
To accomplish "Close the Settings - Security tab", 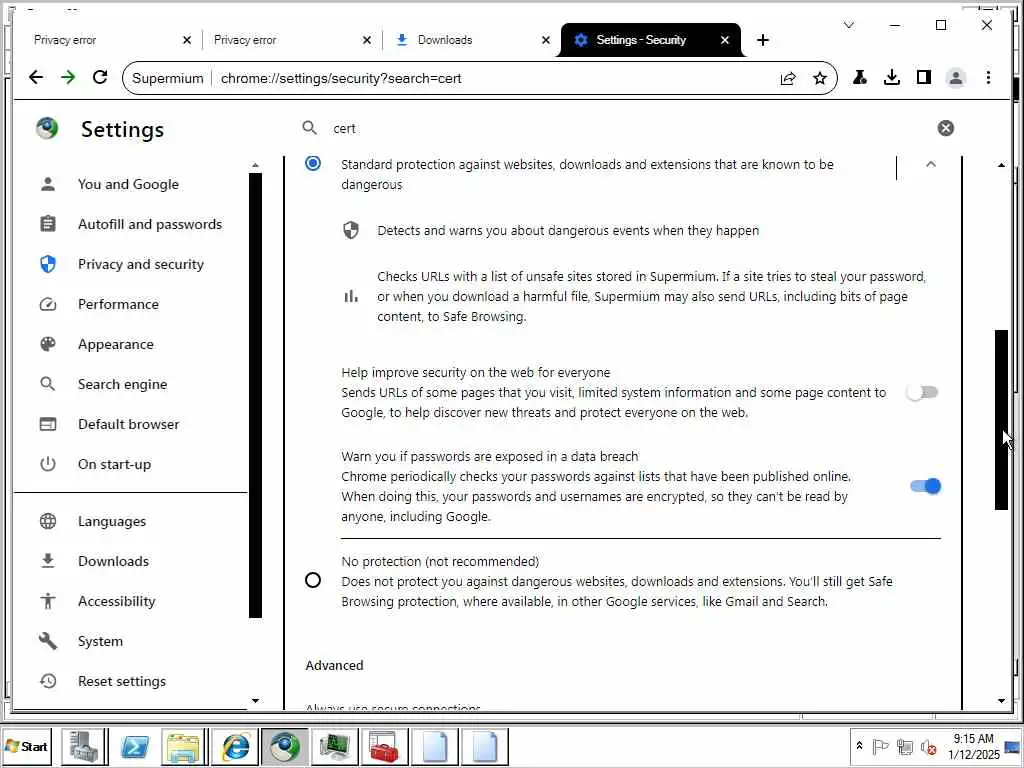I will click(x=725, y=40).
